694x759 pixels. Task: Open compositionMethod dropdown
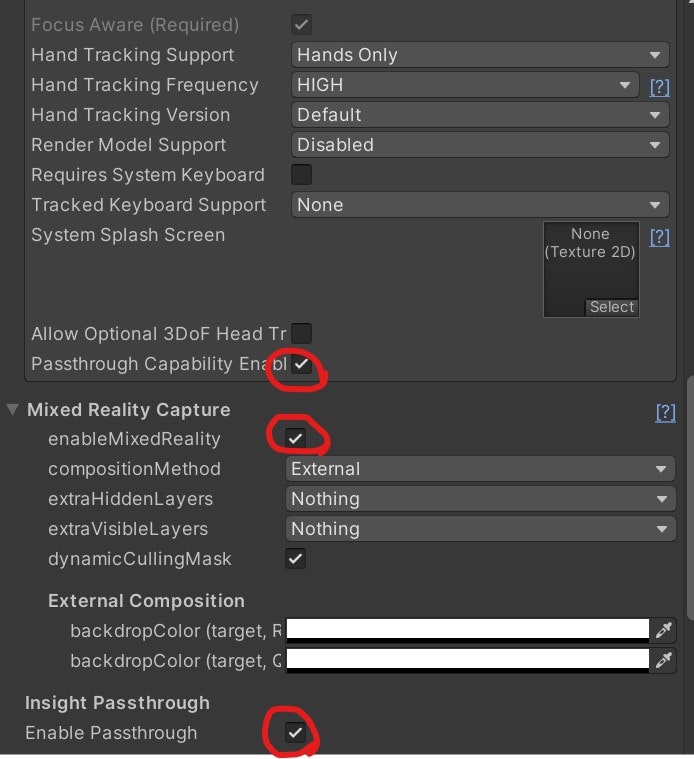pyautogui.click(x=480, y=469)
